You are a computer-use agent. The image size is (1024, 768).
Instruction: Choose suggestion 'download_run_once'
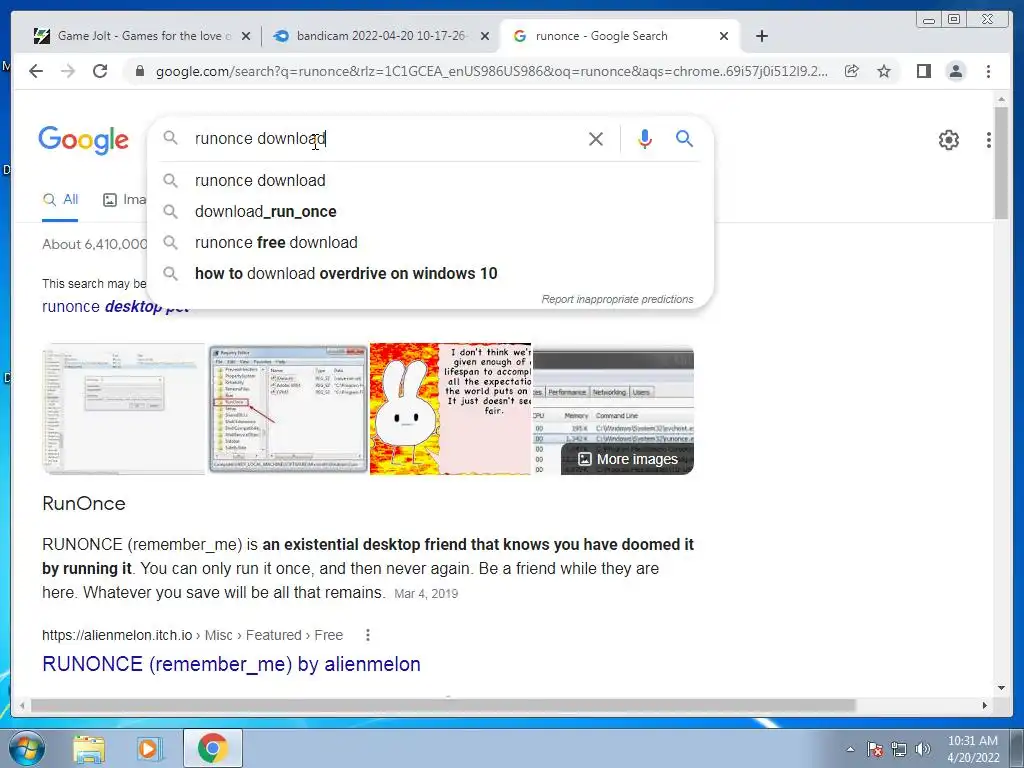pos(265,212)
